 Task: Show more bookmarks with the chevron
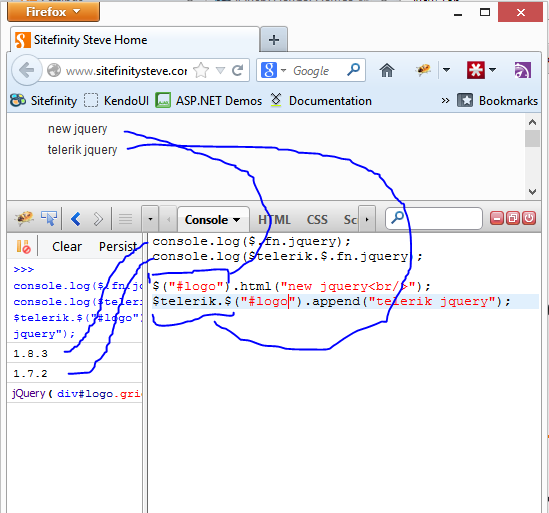click(445, 101)
